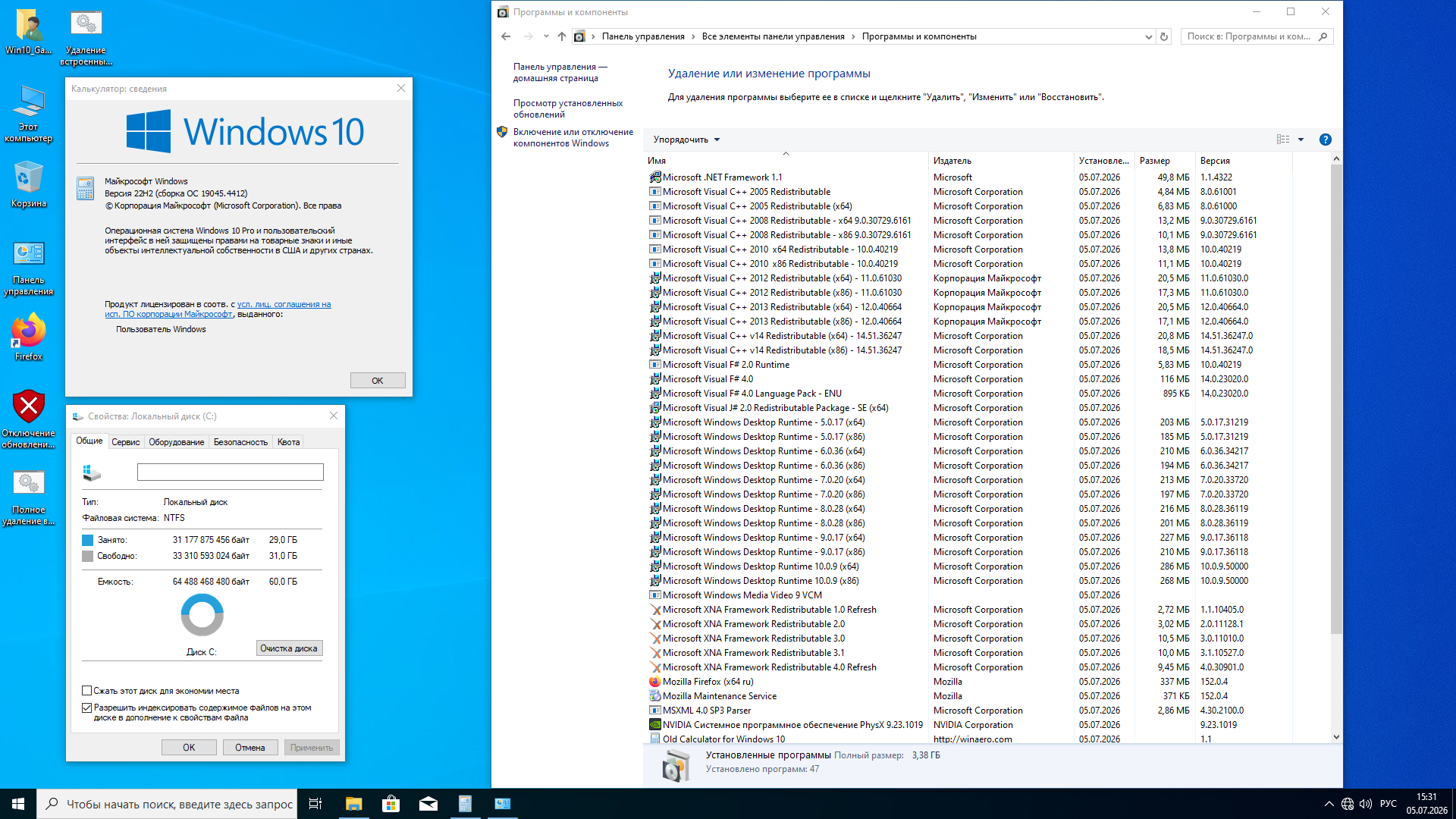Open the clock and date in taskbar

pyautogui.click(x=1426, y=804)
